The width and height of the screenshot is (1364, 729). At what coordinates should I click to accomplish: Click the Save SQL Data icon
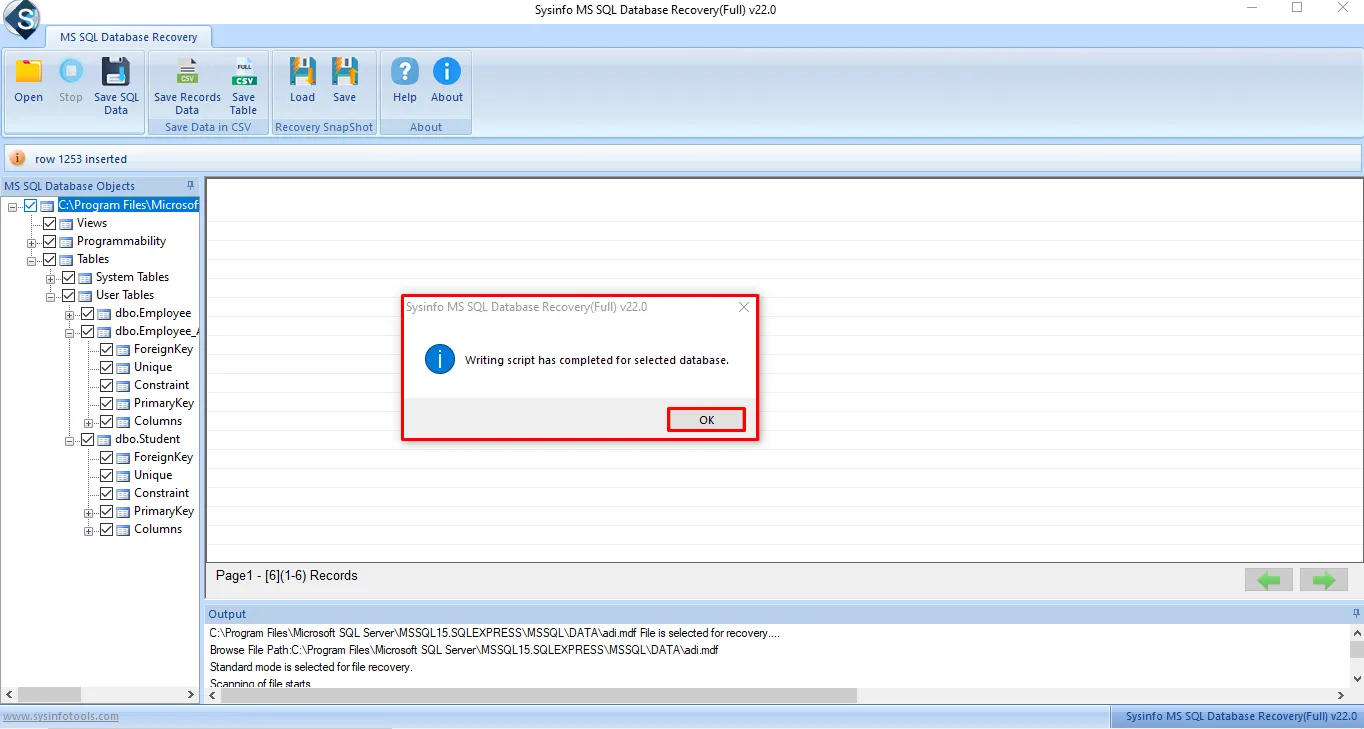116,72
